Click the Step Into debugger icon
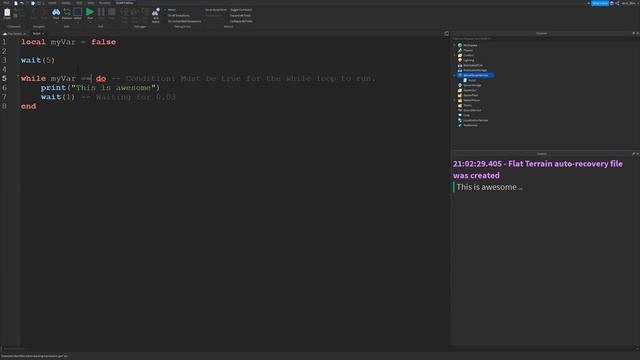 click(x=124, y=12)
